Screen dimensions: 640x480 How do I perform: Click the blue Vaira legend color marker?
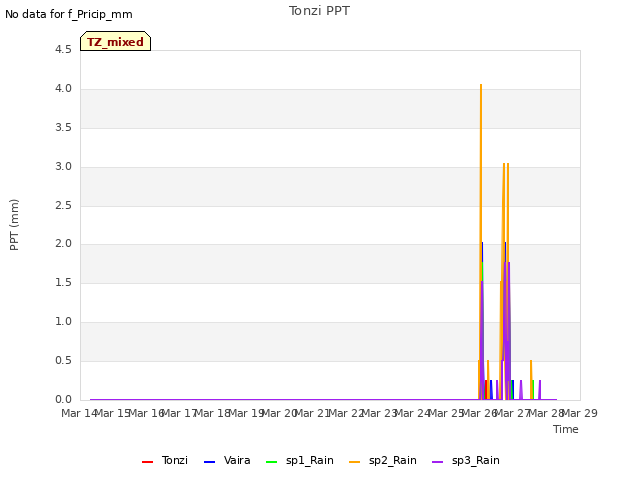click(x=209, y=462)
